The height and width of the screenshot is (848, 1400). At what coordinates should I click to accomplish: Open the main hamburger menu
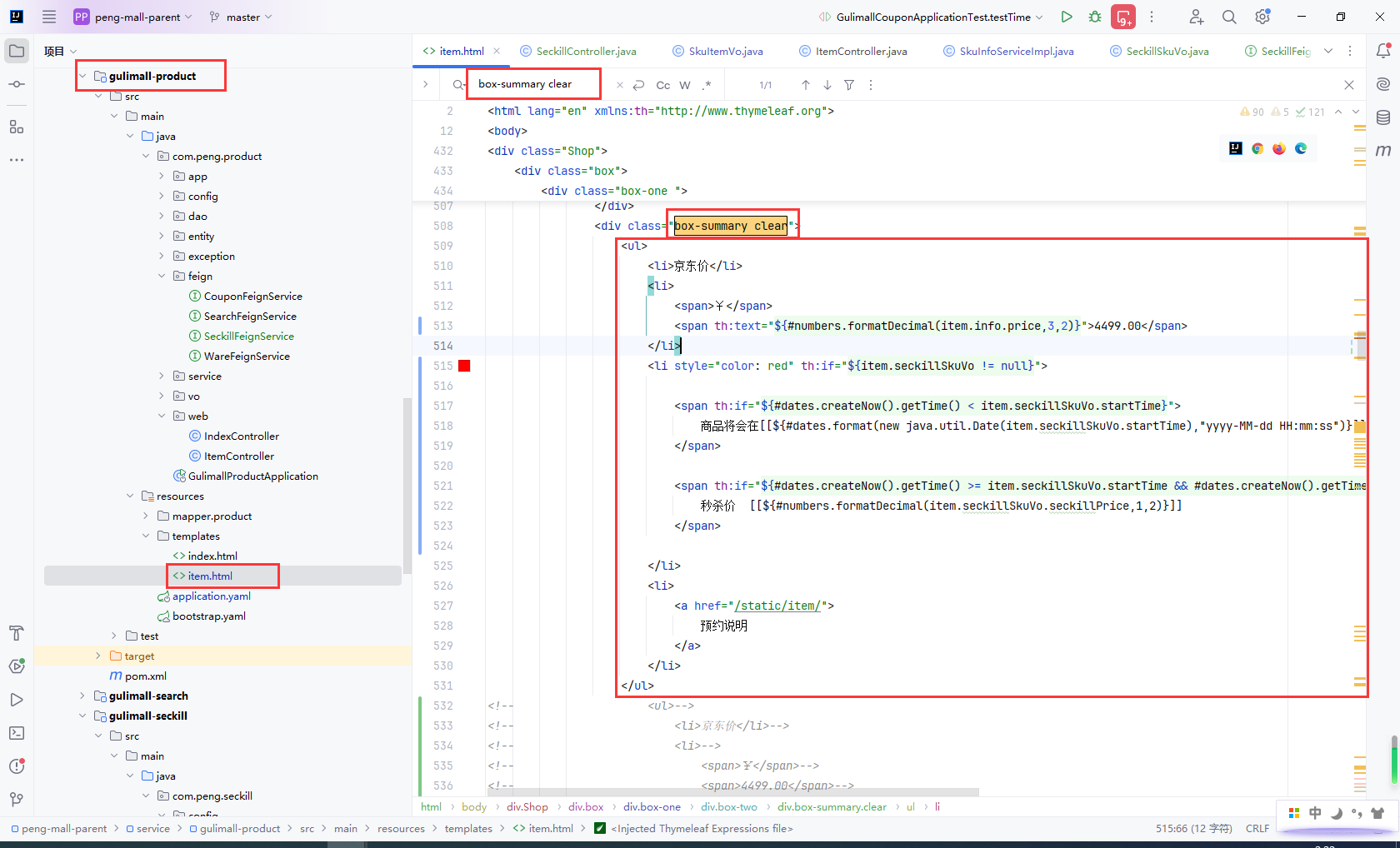pyautogui.click(x=49, y=17)
